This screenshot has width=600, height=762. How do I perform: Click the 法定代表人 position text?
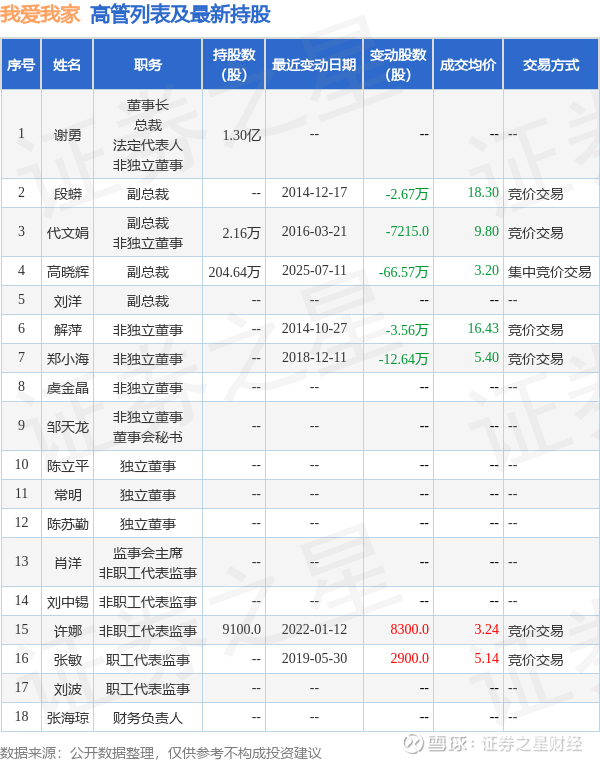pos(148,145)
